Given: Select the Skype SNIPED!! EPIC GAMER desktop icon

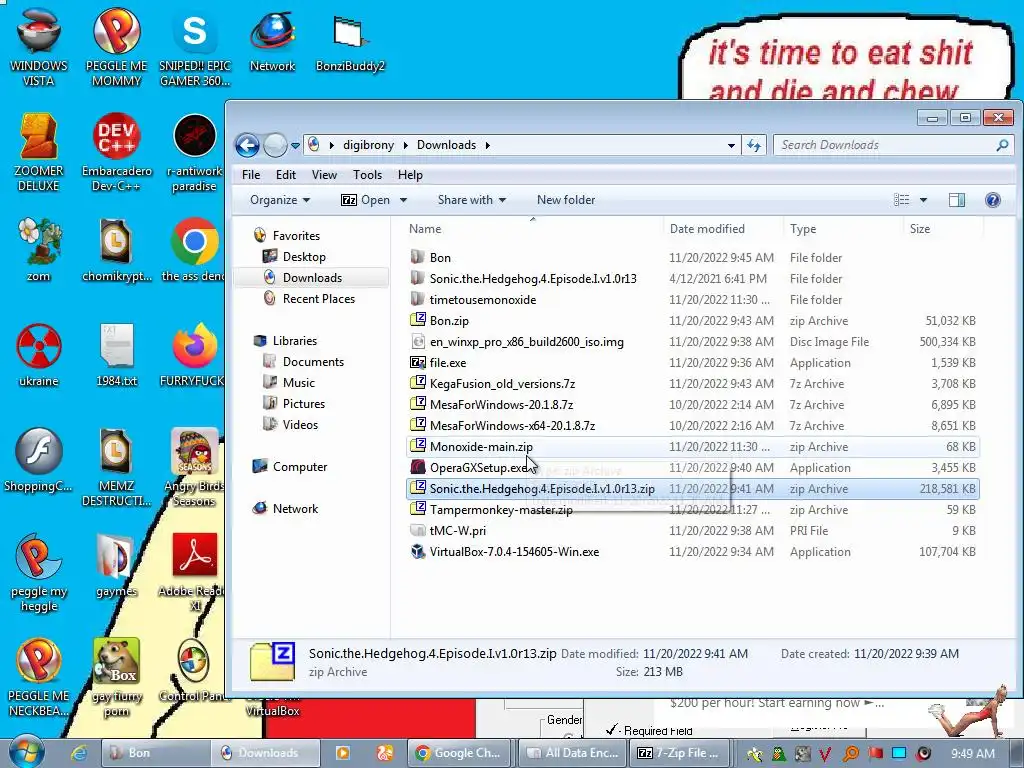Looking at the screenshot, I should click(x=195, y=47).
